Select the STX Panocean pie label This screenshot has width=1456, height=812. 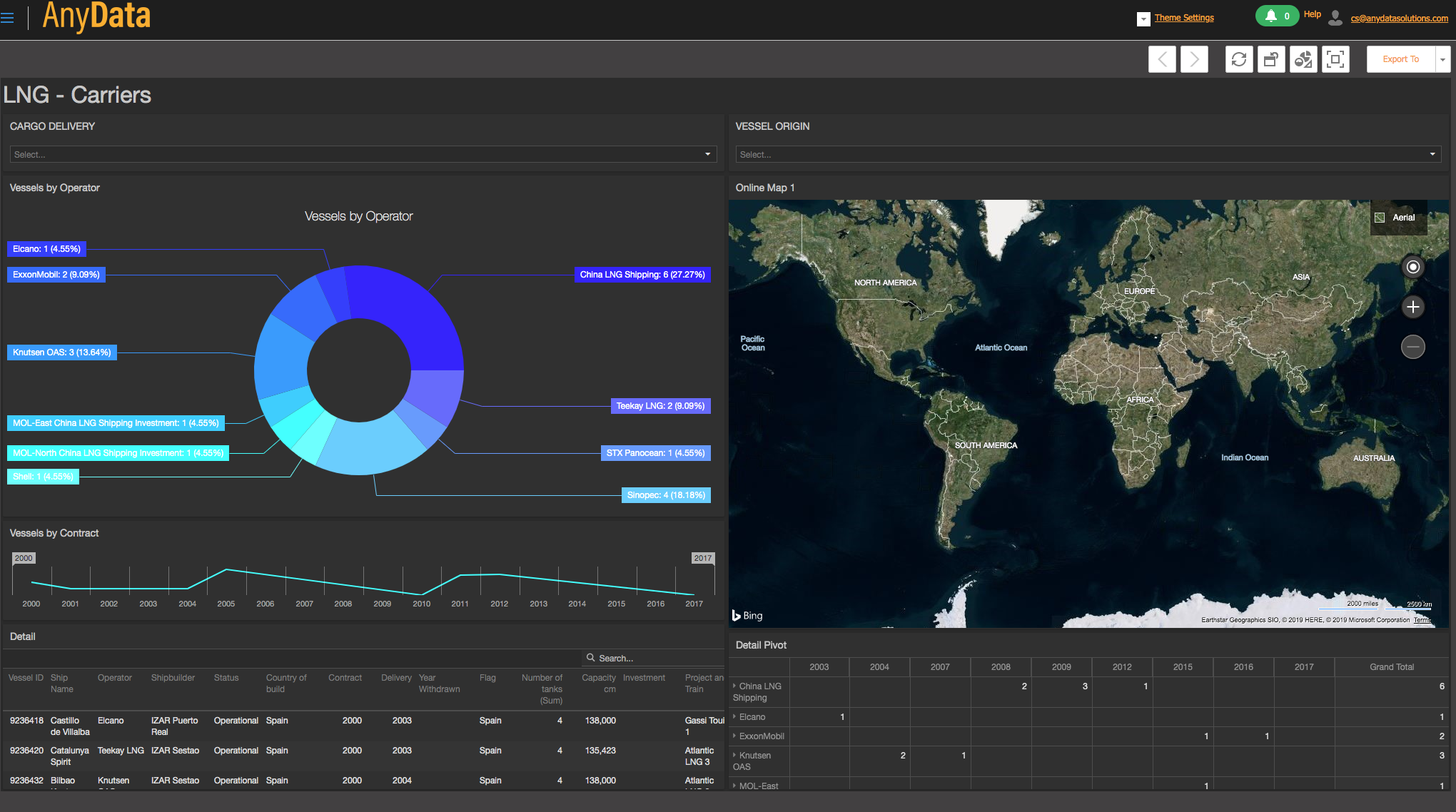tap(655, 453)
